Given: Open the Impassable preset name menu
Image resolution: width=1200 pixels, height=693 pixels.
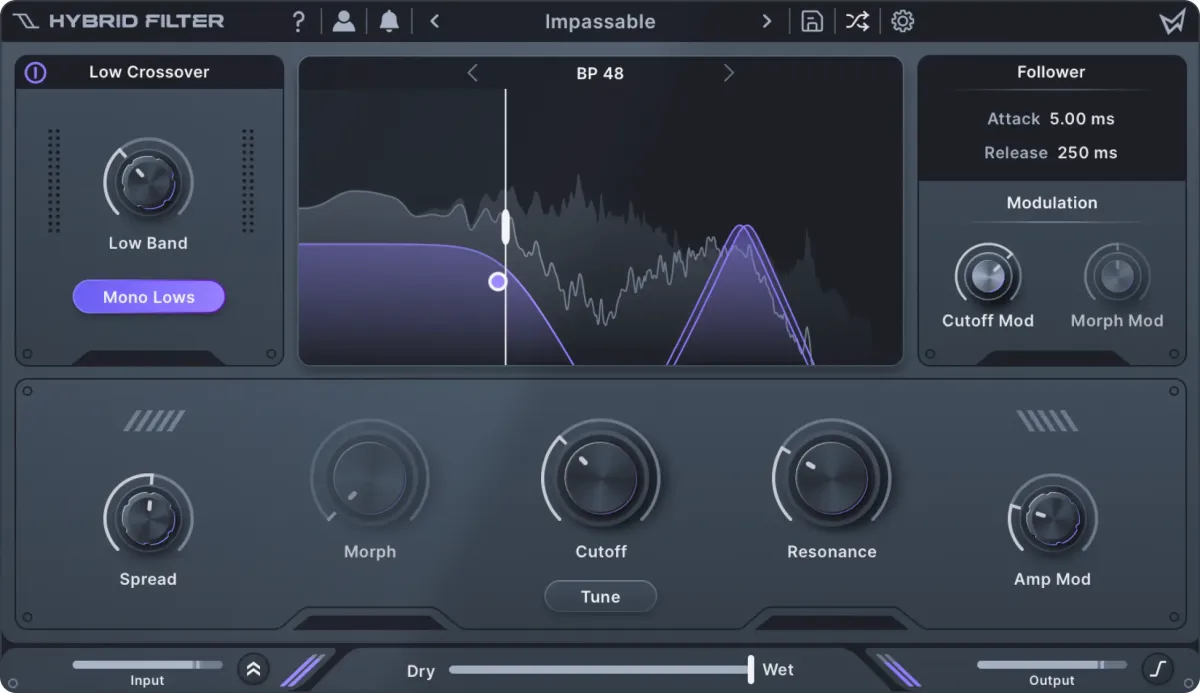Looking at the screenshot, I should point(600,22).
